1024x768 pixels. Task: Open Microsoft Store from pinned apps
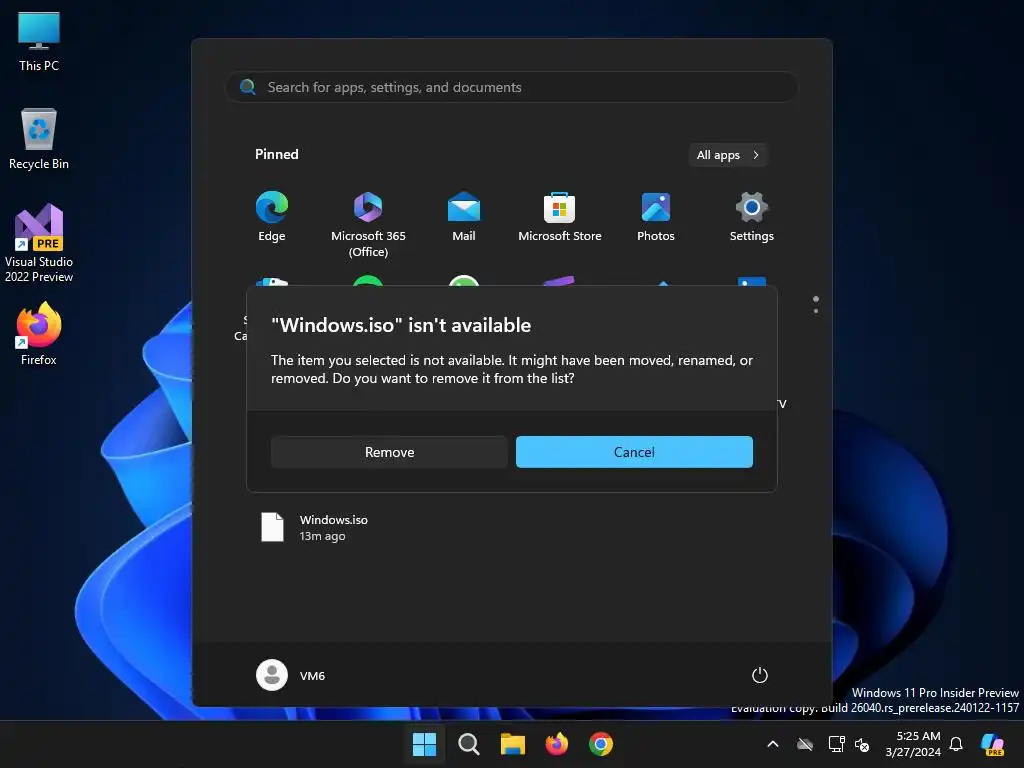(x=560, y=217)
